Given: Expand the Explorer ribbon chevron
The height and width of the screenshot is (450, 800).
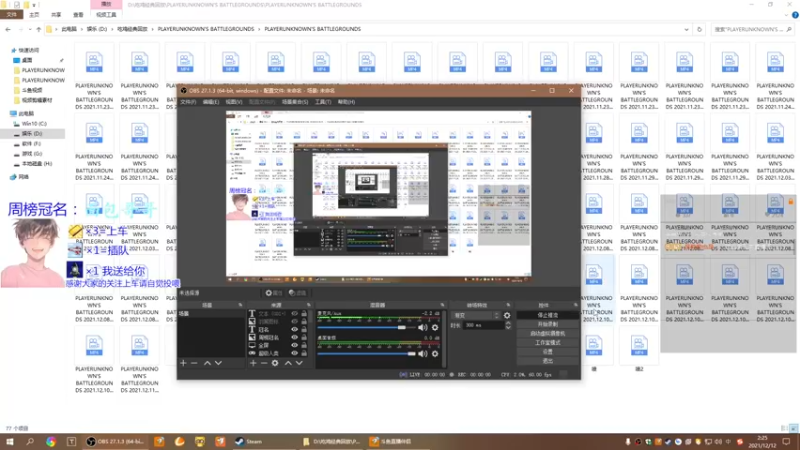Looking at the screenshot, I should pyautogui.click(x=788, y=15).
